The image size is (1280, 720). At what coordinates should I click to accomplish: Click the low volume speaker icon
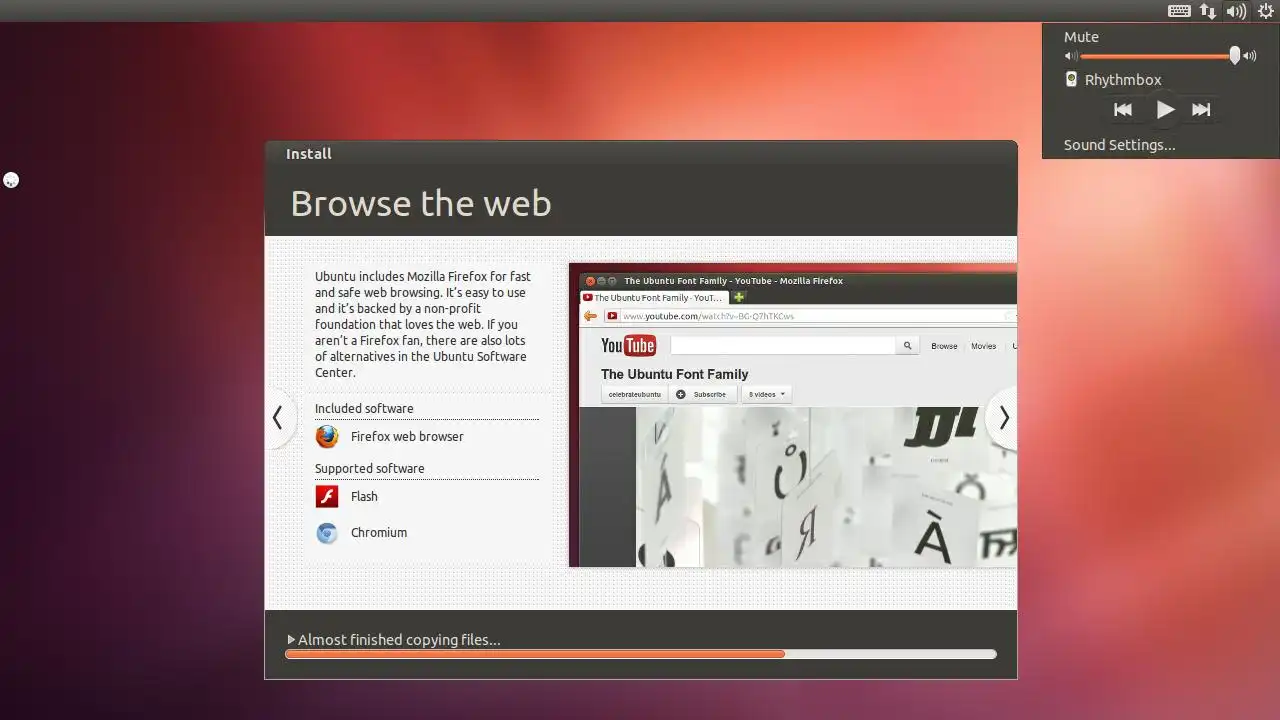coord(1071,57)
